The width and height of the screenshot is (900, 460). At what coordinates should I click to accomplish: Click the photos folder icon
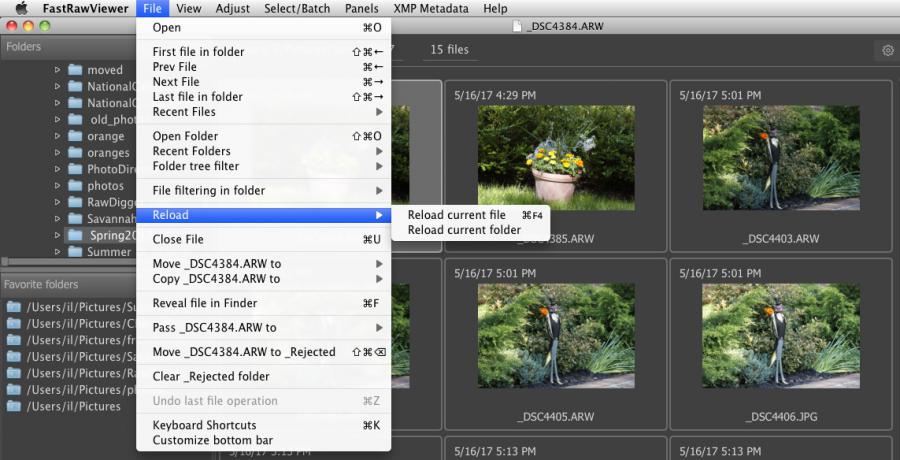coord(75,186)
